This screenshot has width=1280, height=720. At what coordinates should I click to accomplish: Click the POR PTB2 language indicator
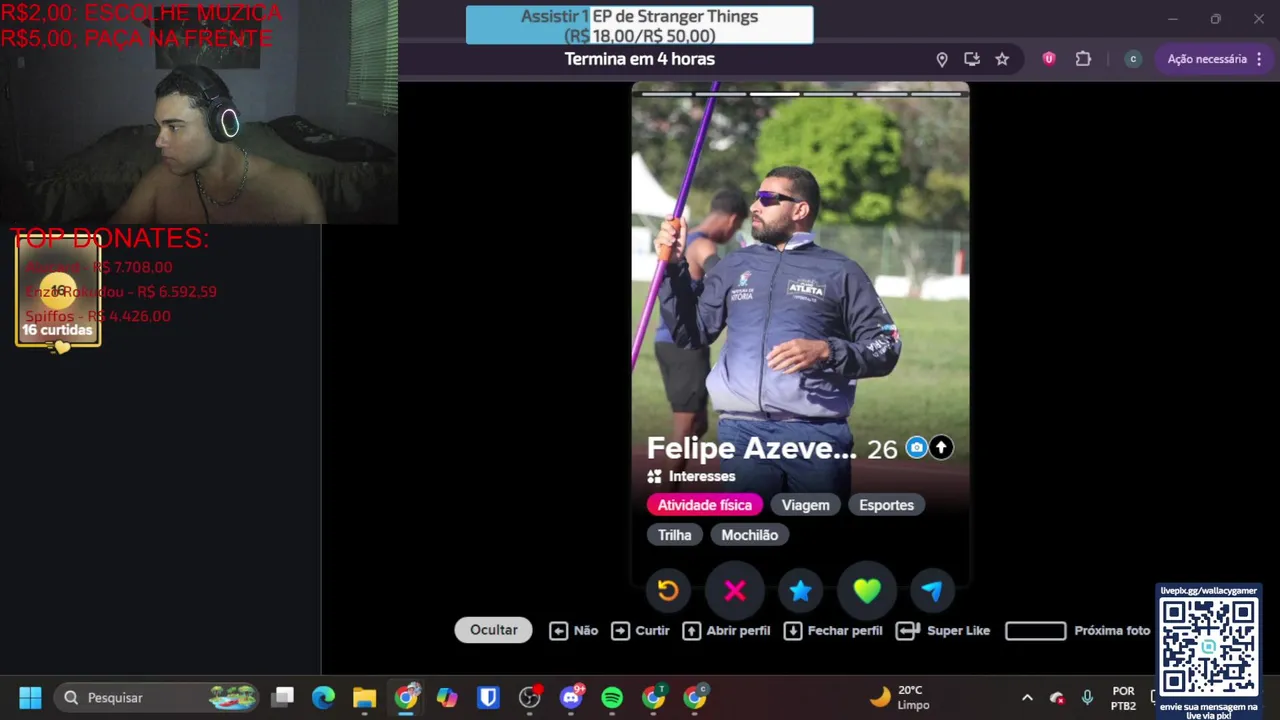tap(1123, 698)
